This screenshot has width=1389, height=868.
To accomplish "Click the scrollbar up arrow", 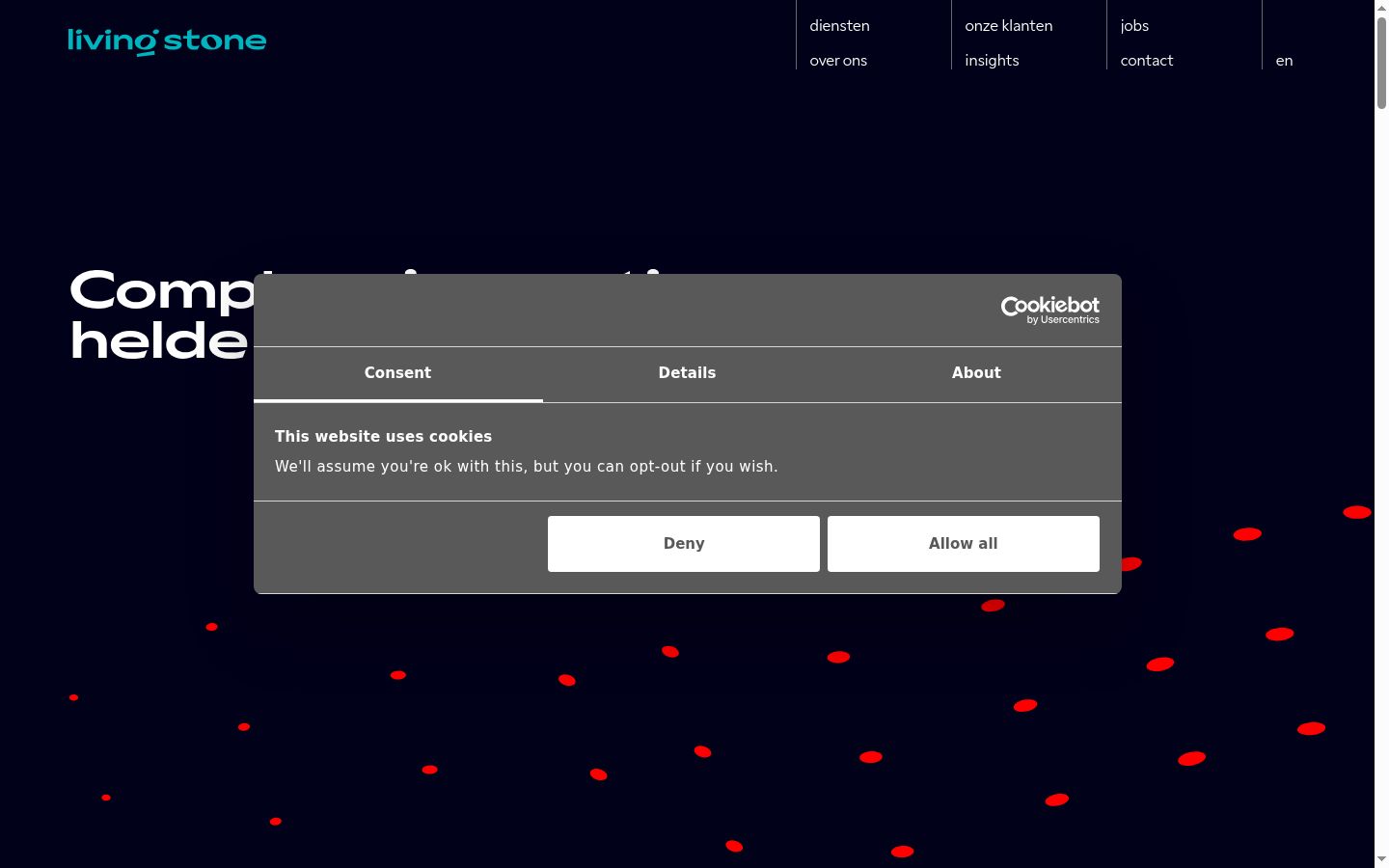I will pyautogui.click(x=1381, y=7).
